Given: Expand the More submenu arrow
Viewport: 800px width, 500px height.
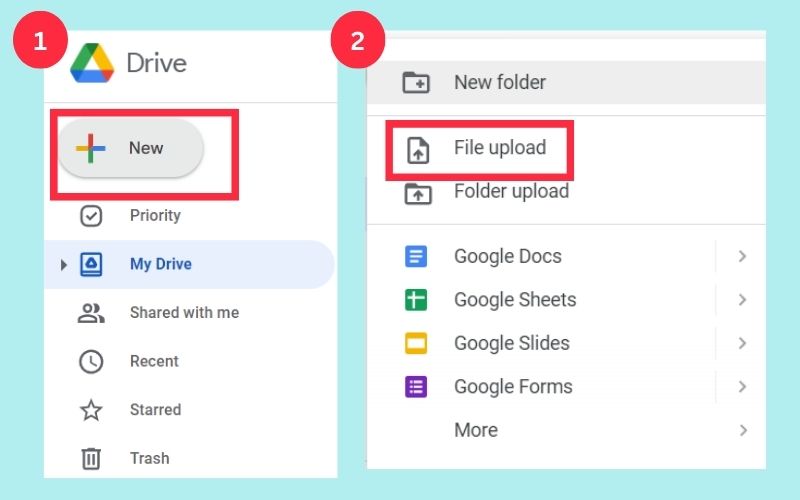Looking at the screenshot, I should pos(743,431).
